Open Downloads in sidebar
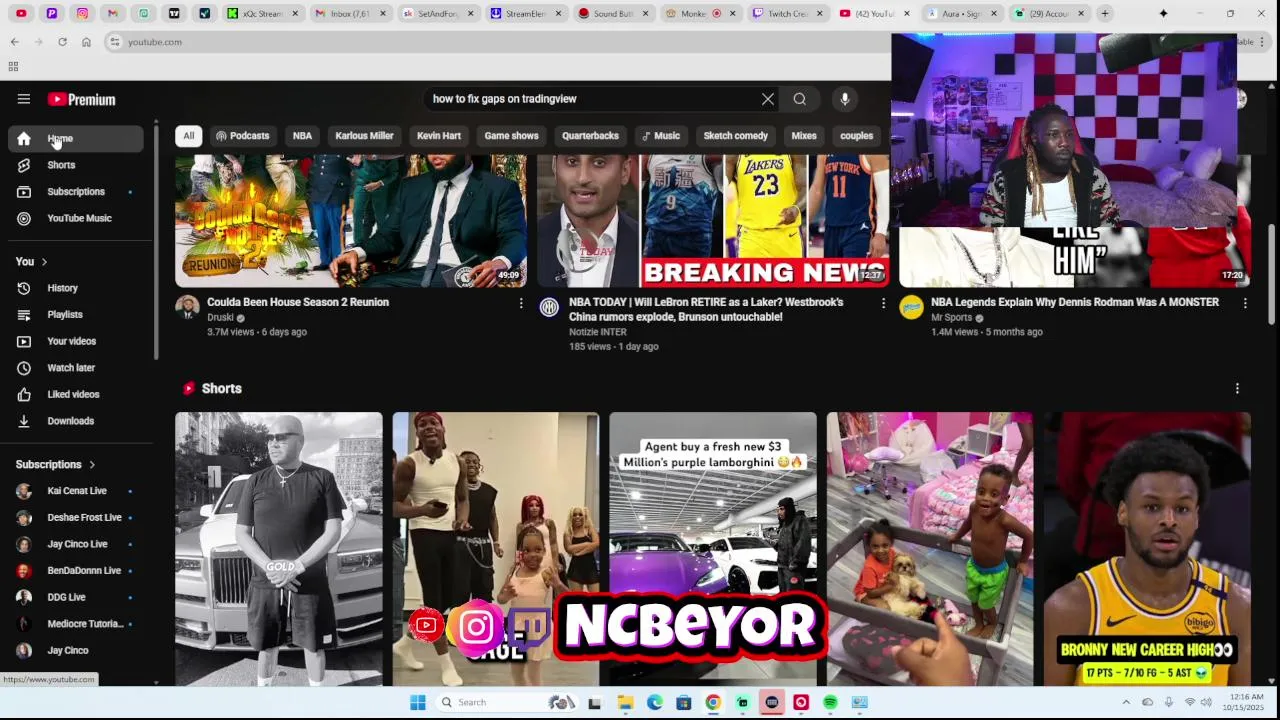 pyautogui.click(x=76, y=421)
